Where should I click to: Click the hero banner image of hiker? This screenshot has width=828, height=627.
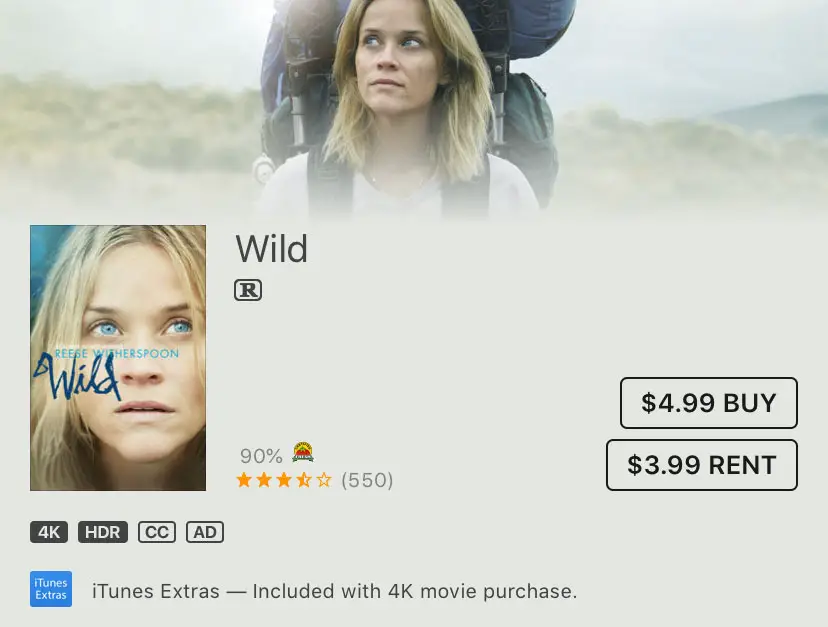(x=414, y=108)
